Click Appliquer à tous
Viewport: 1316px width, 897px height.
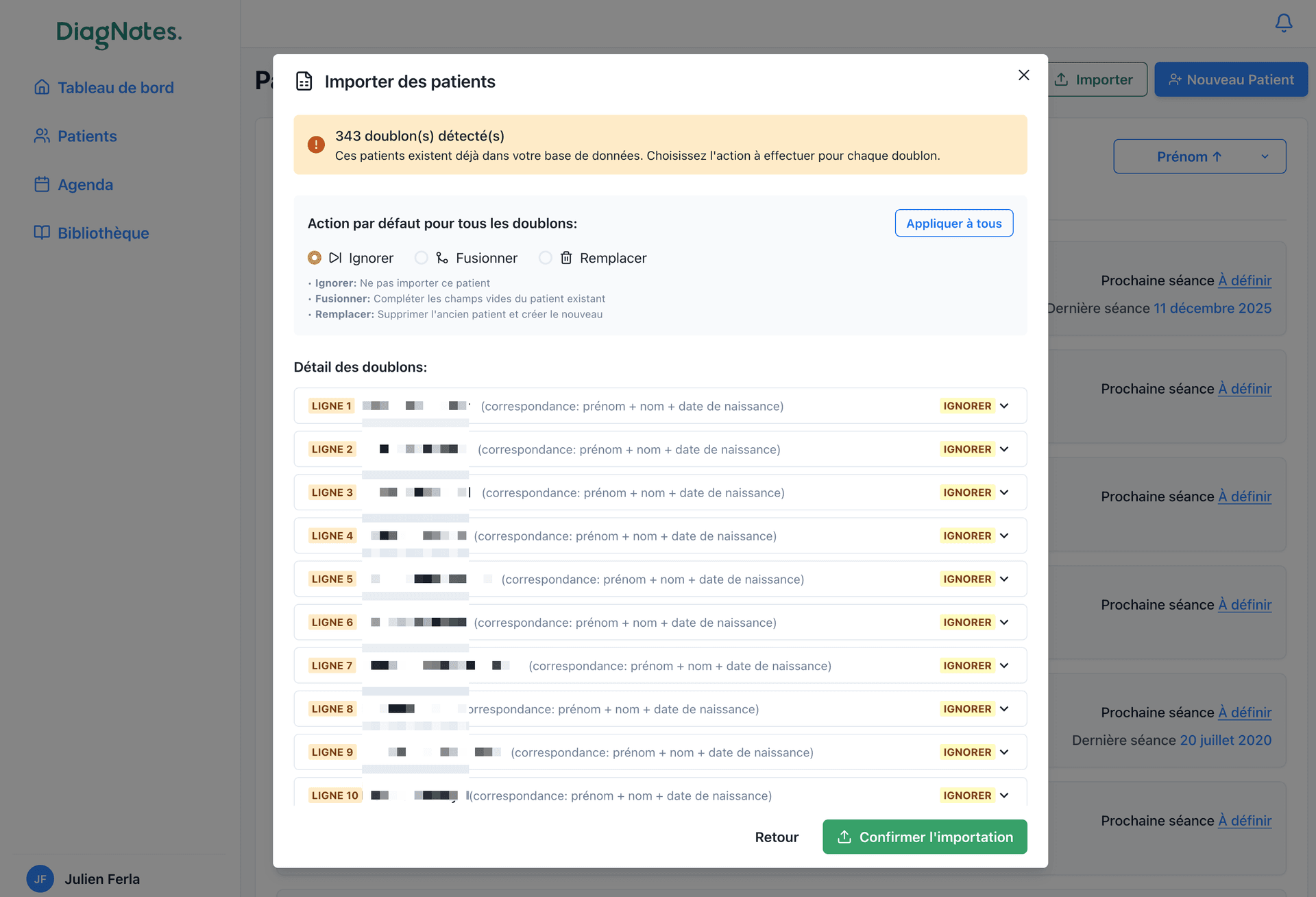(953, 223)
